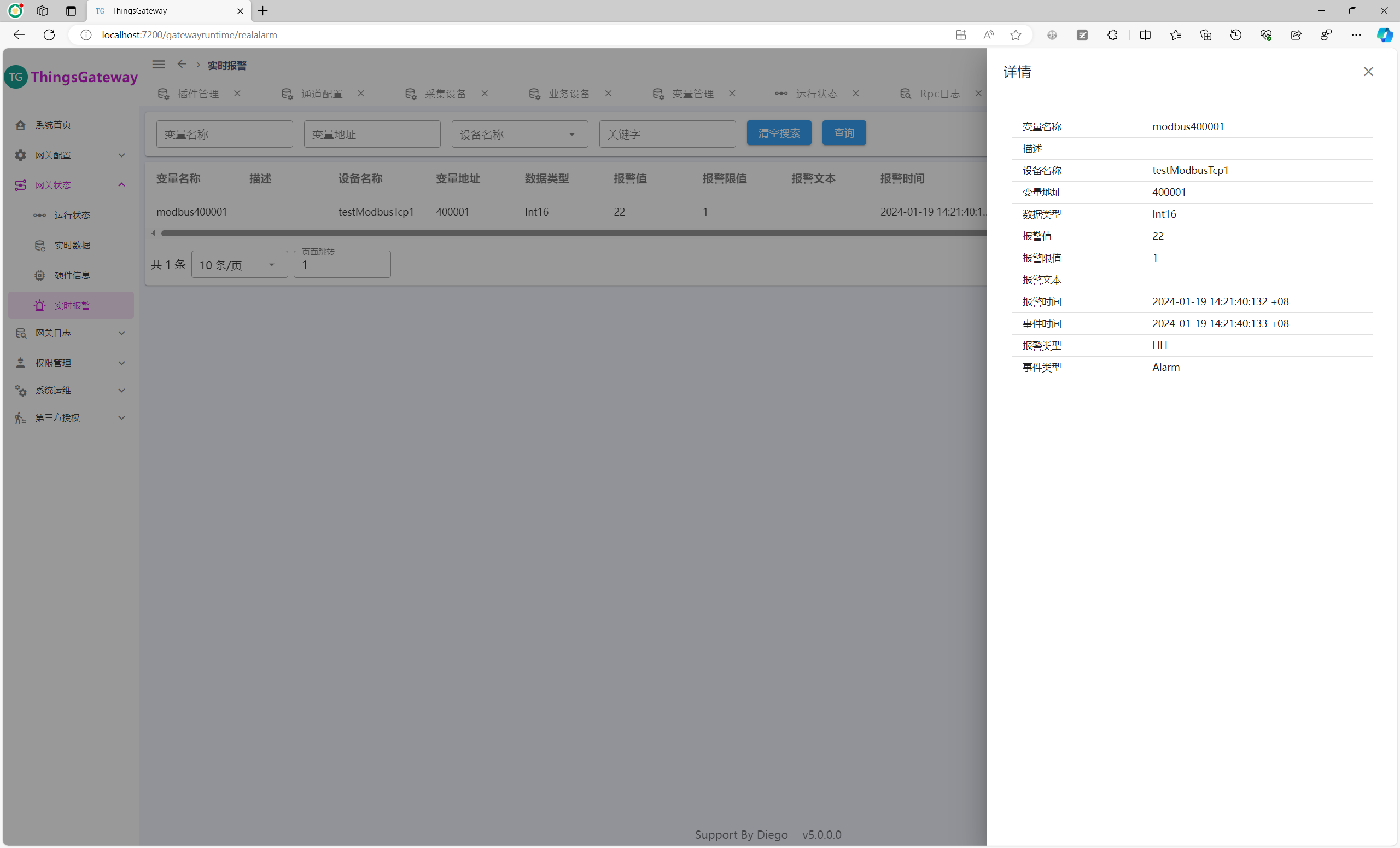Open the 设备名称 dropdown filter
Viewport: 1400px width, 848px height.
point(520,135)
